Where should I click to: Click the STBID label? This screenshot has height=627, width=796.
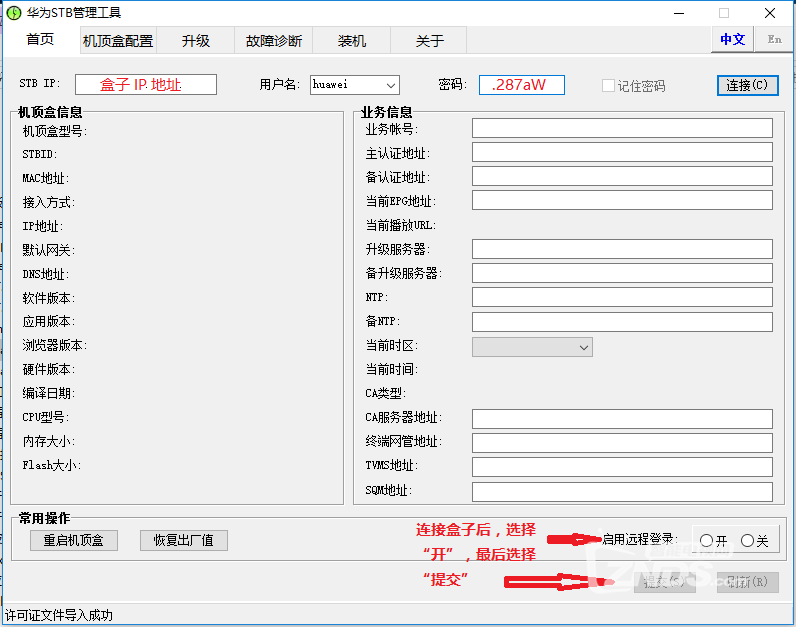tap(40, 154)
